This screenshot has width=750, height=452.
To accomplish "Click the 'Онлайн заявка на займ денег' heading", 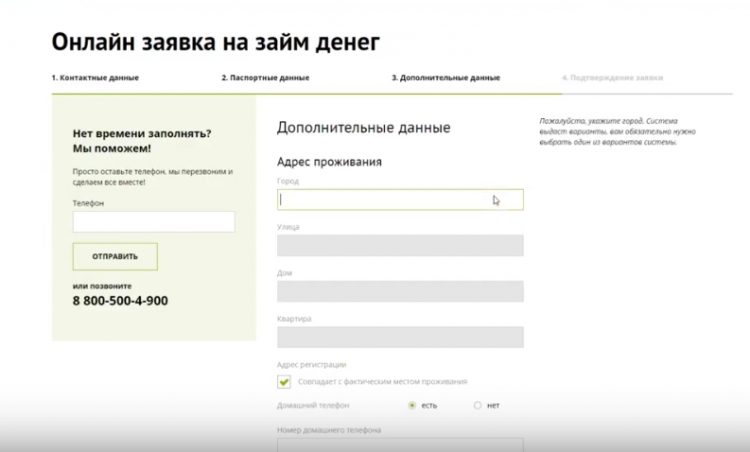I will (x=215, y=41).
